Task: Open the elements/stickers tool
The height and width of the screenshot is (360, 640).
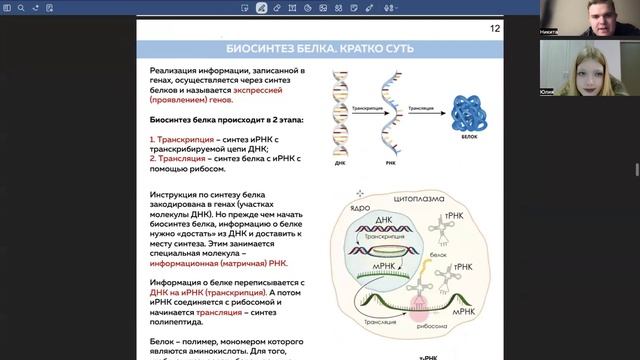Action: click(338, 8)
